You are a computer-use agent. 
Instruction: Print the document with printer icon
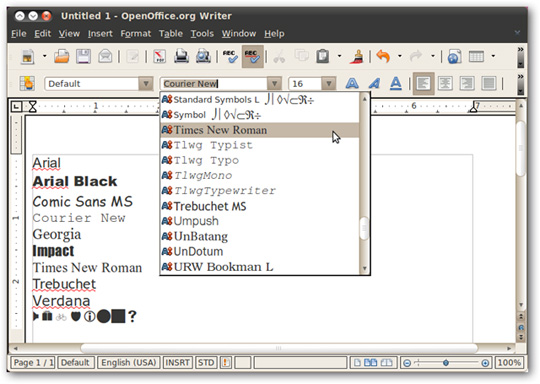181,56
